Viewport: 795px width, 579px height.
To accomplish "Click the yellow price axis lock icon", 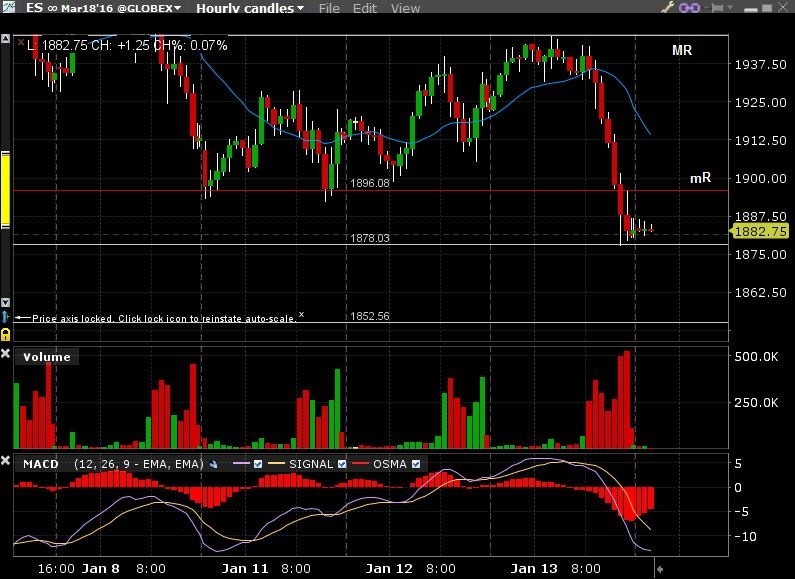I will coord(5,332).
